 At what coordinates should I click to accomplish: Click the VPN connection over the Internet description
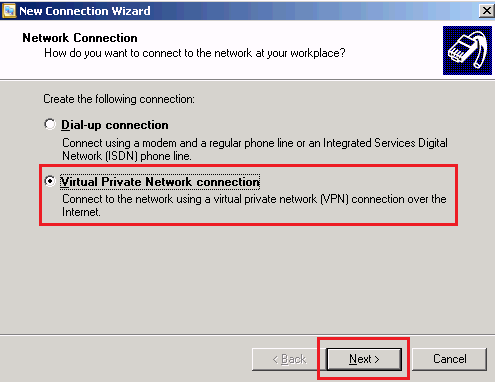(254, 199)
